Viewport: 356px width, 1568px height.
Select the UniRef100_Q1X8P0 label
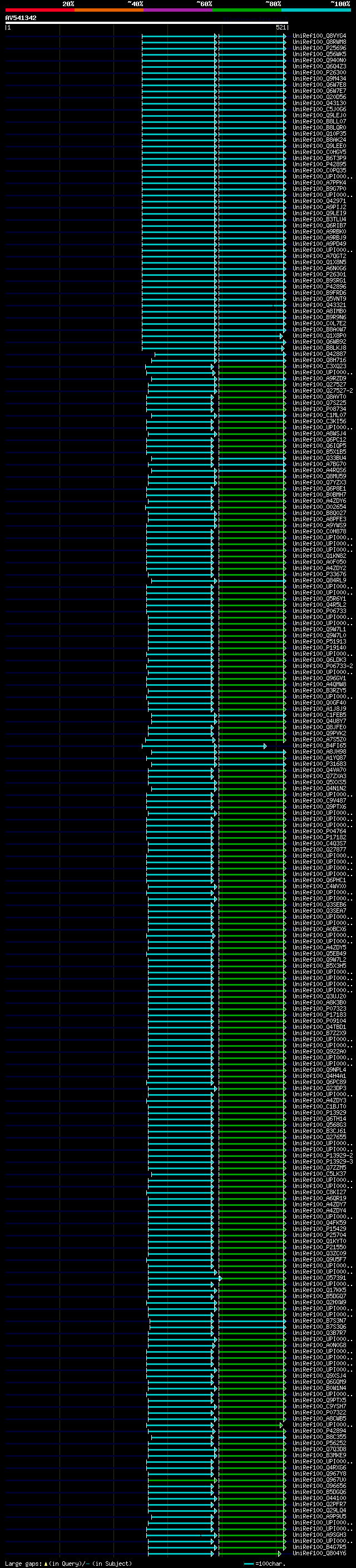(319, 336)
